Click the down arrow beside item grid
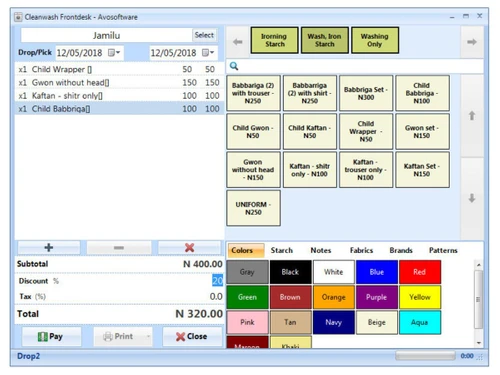This screenshot has width=500, height=375. pos(472,198)
